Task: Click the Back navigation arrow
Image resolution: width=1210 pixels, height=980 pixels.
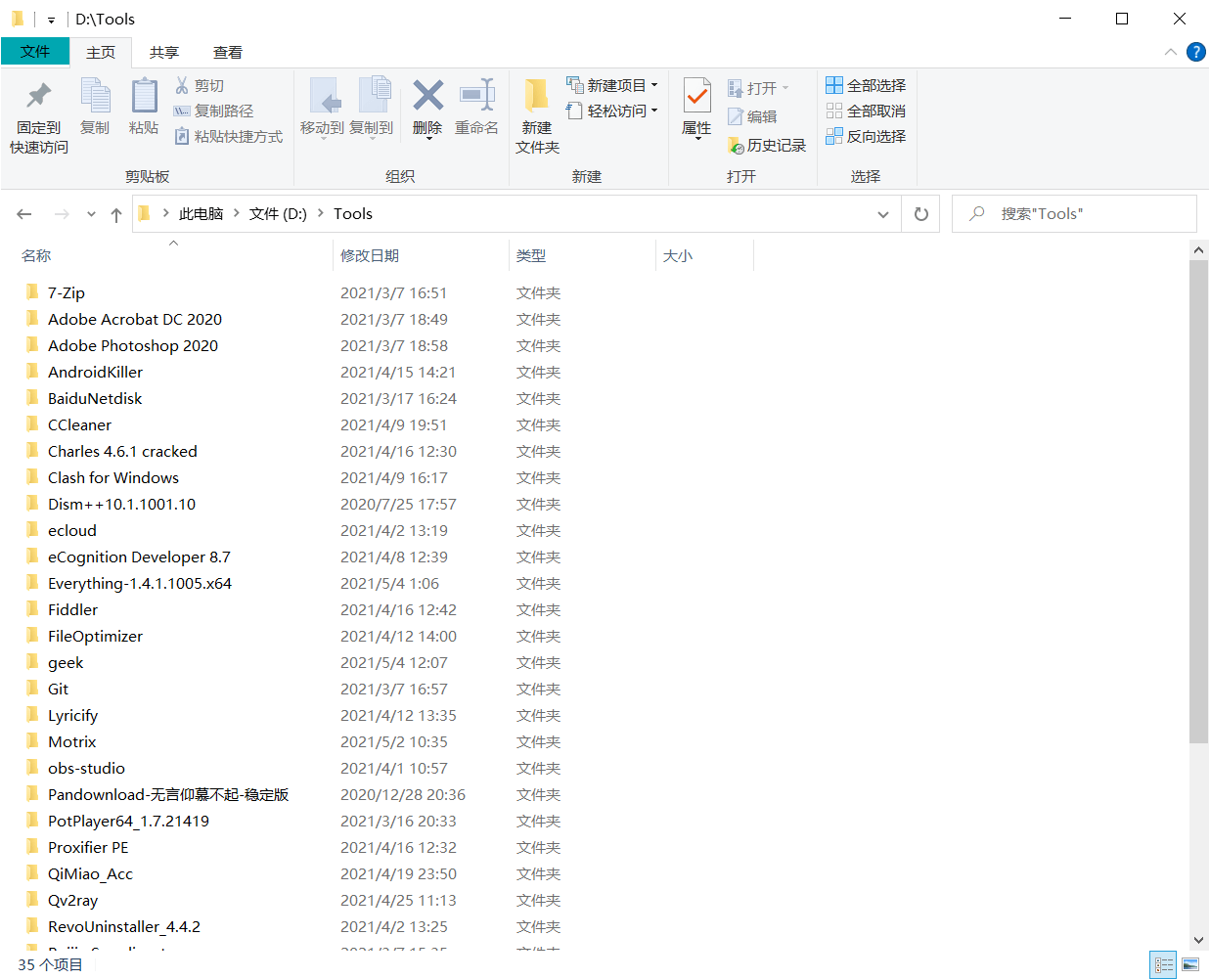Action: click(24, 214)
